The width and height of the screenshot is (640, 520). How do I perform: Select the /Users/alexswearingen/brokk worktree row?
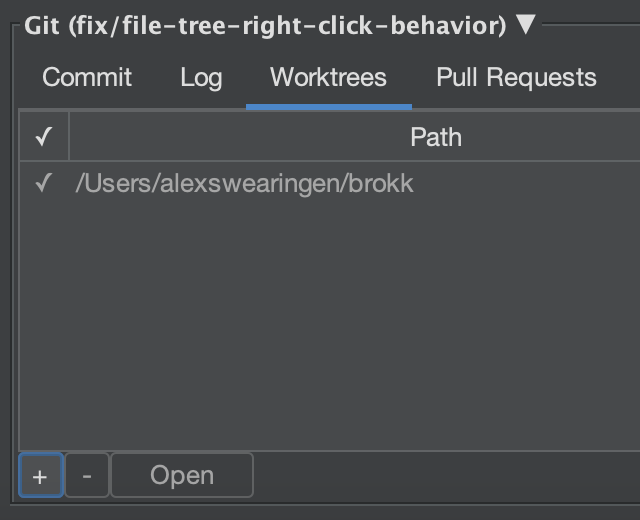pyautogui.click(x=330, y=183)
